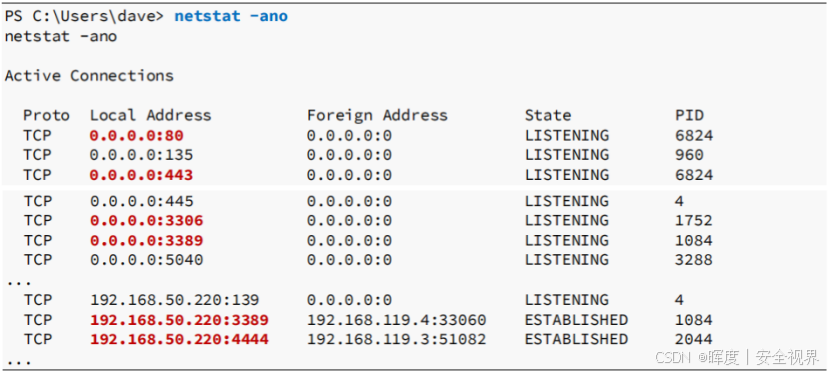Click the red 0.0.0.0:443 address

pyautogui.click(x=141, y=175)
